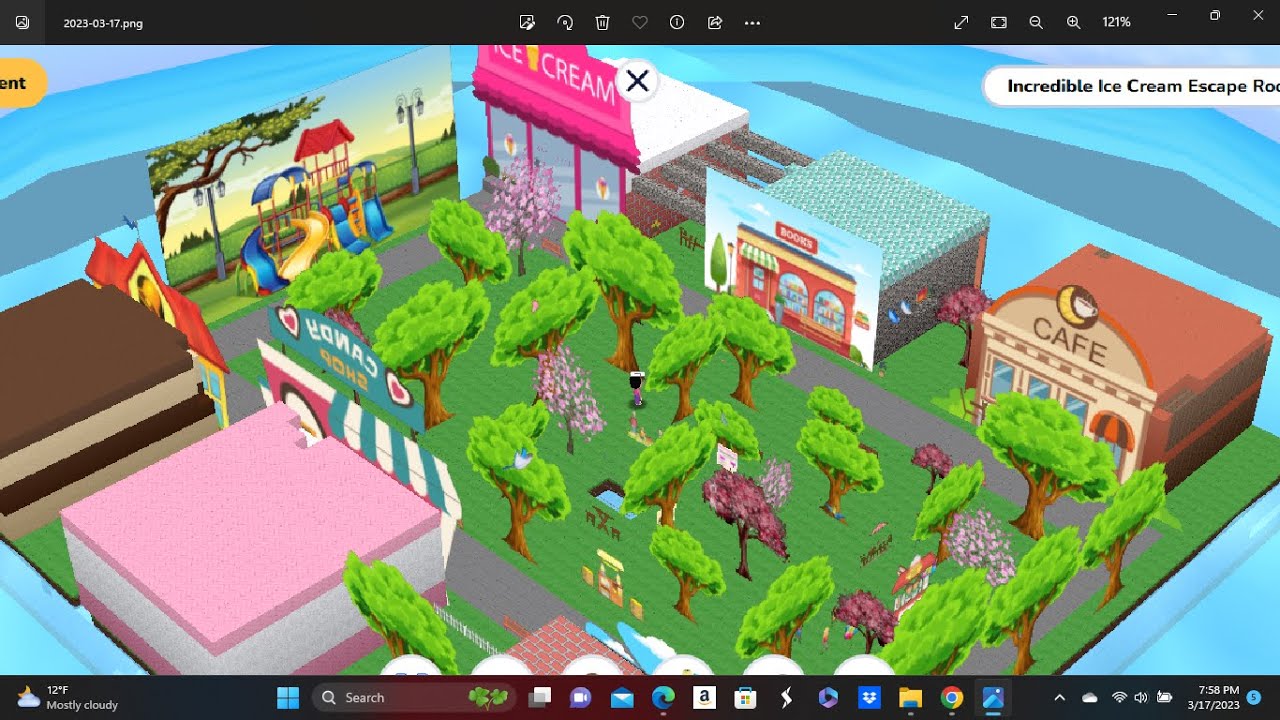Click the 121% zoom level text
Image resolution: width=1280 pixels, height=720 pixels.
[1116, 22]
